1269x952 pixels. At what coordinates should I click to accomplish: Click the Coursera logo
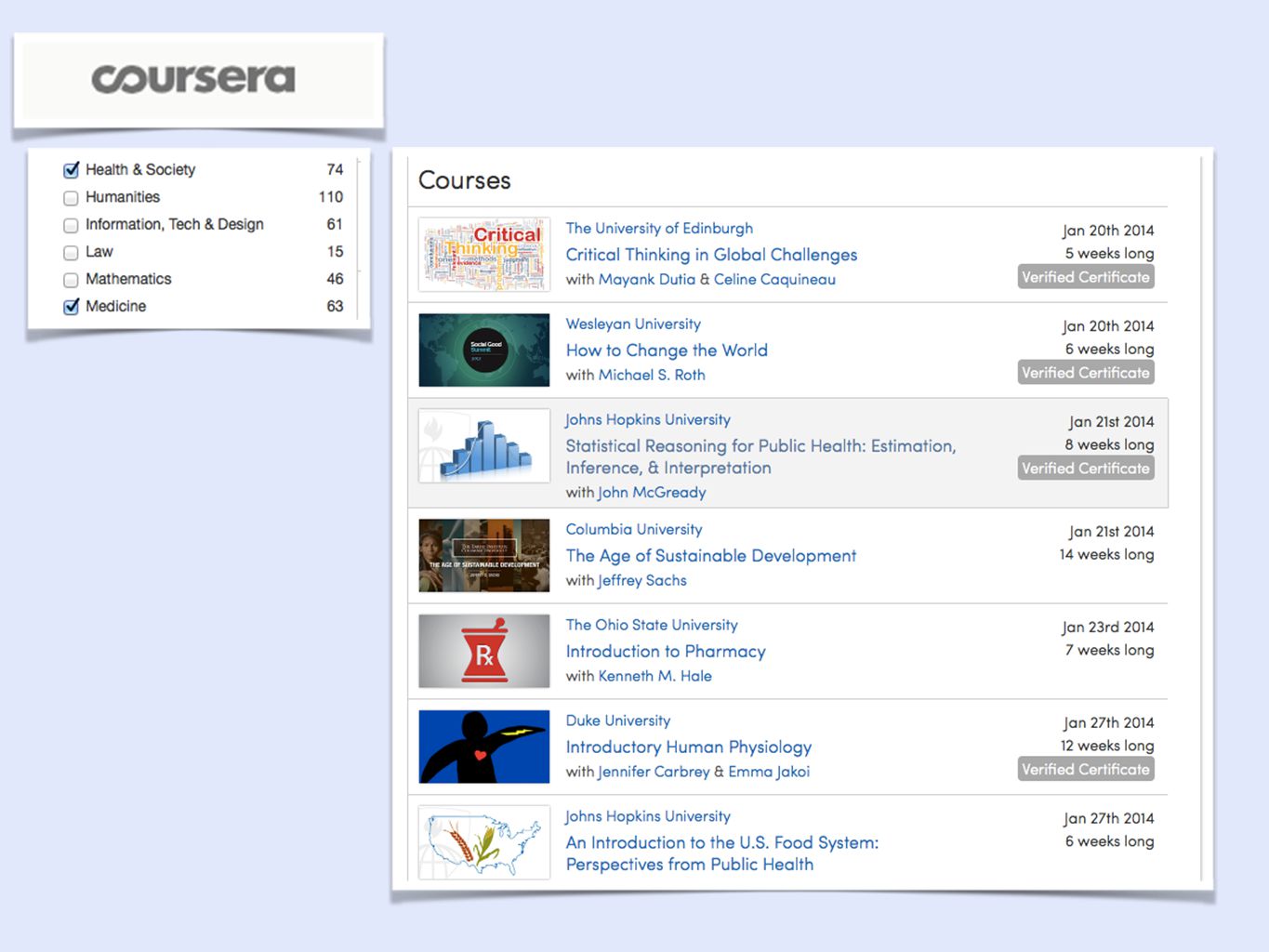click(193, 79)
